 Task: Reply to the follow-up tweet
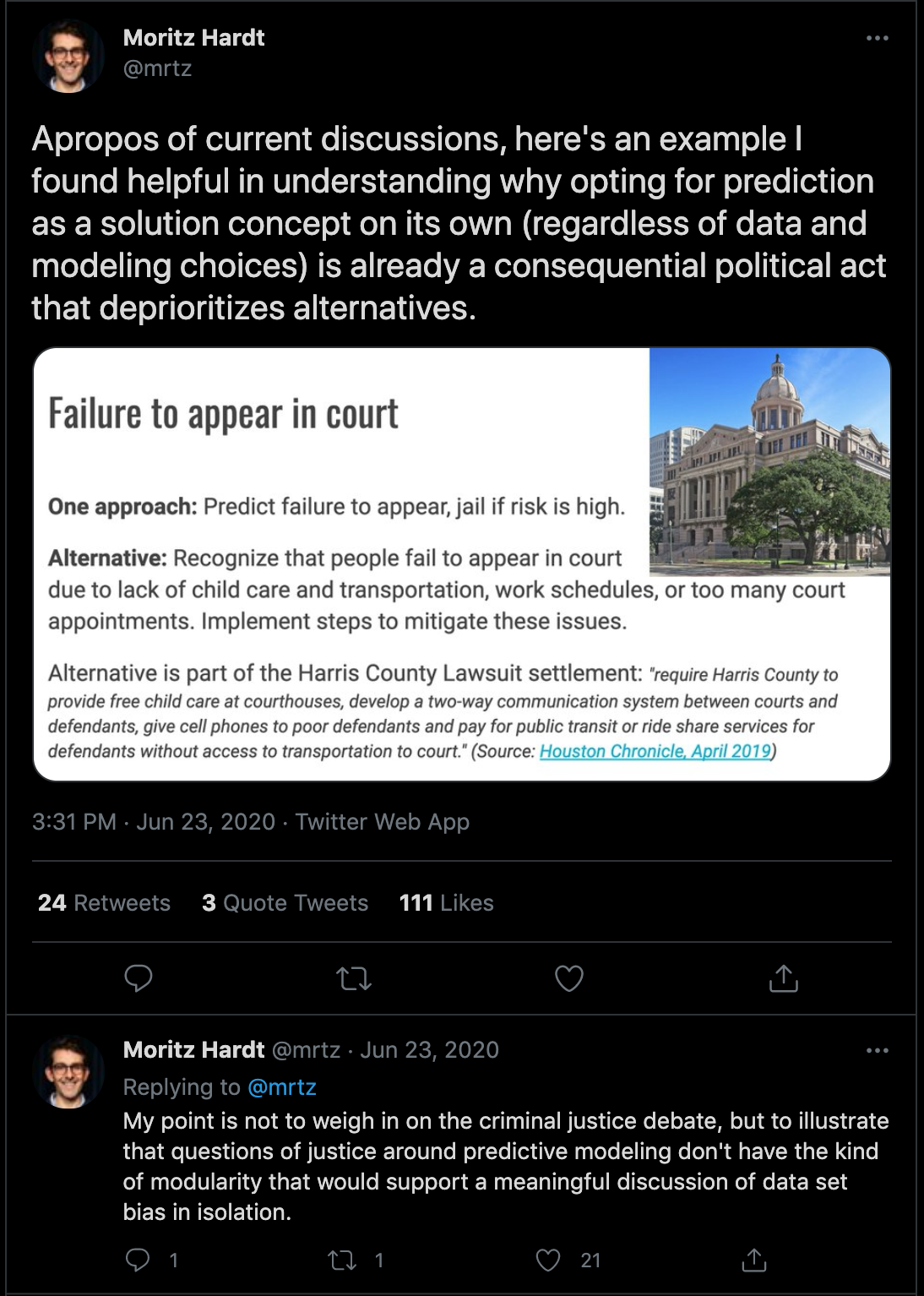[x=139, y=1261]
